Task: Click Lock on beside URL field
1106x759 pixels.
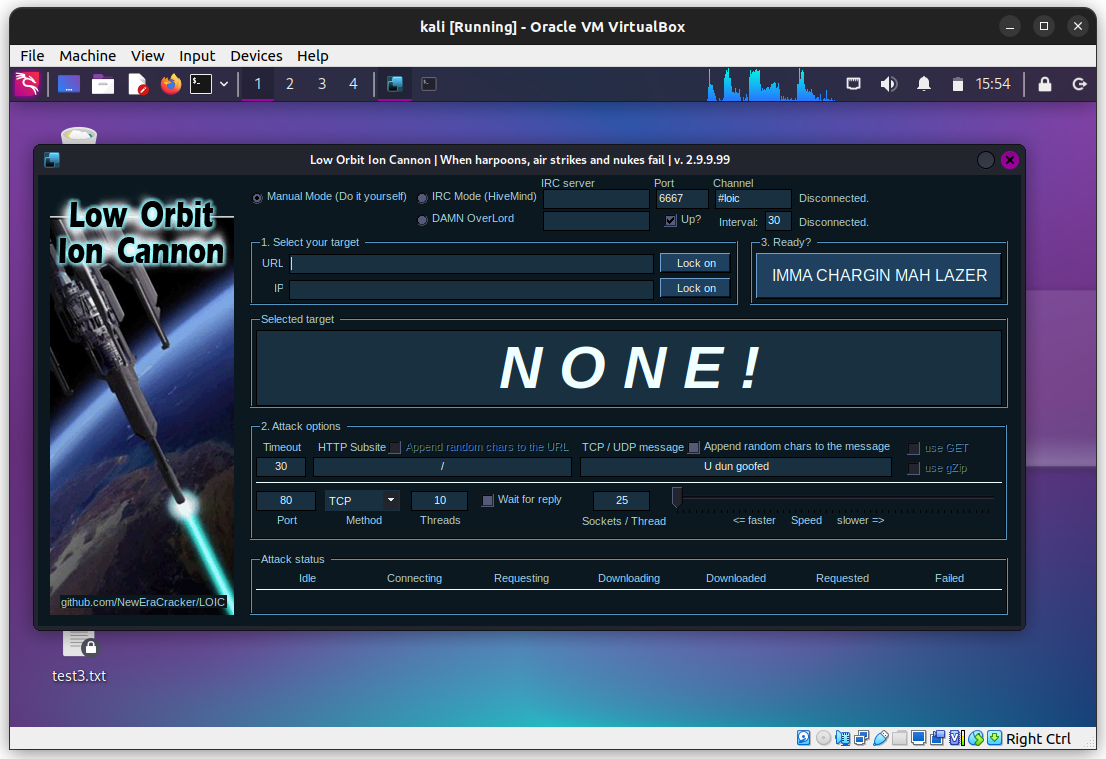Action: coord(695,263)
